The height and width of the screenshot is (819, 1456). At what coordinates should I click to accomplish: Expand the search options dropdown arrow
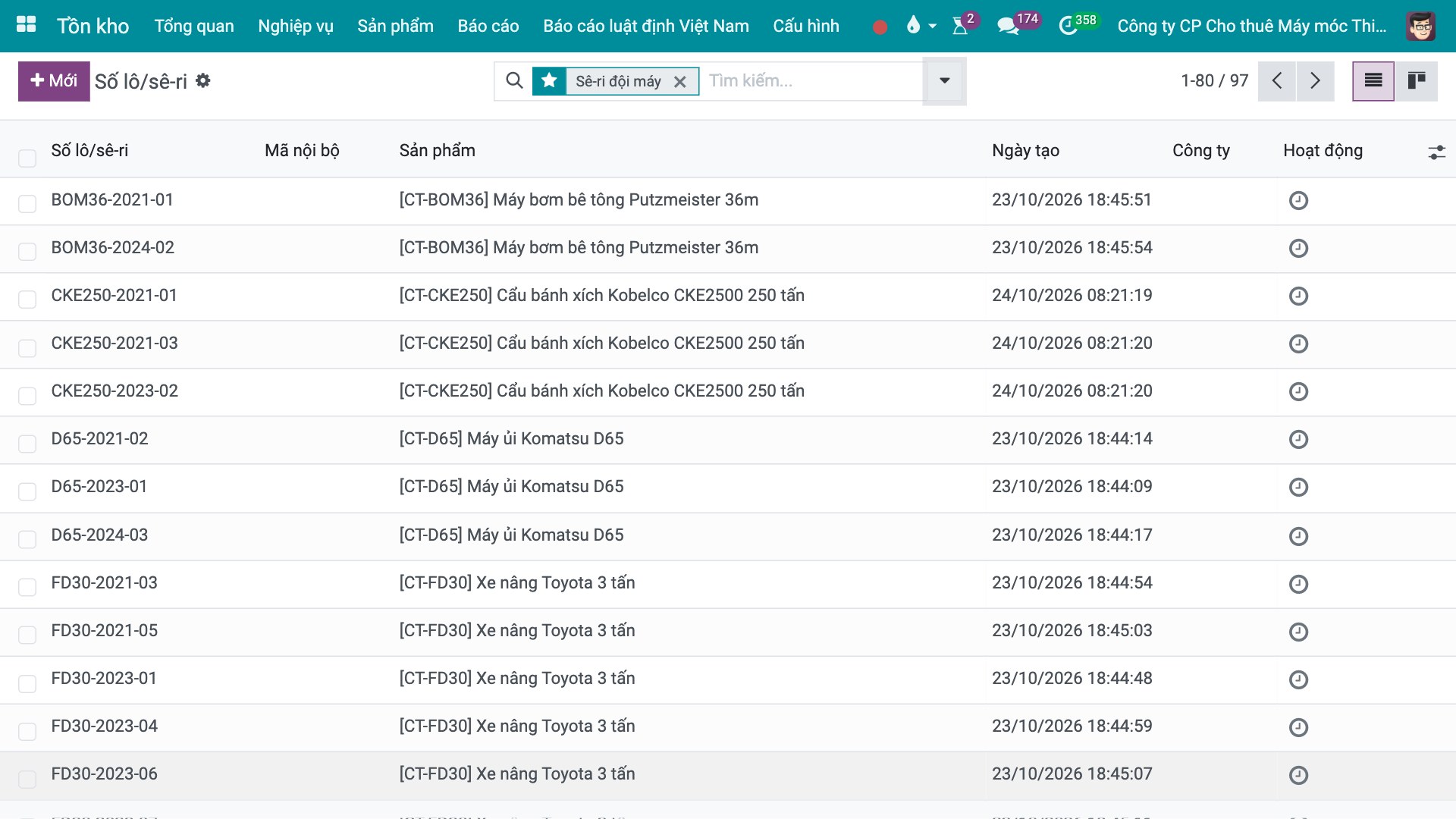(x=944, y=80)
